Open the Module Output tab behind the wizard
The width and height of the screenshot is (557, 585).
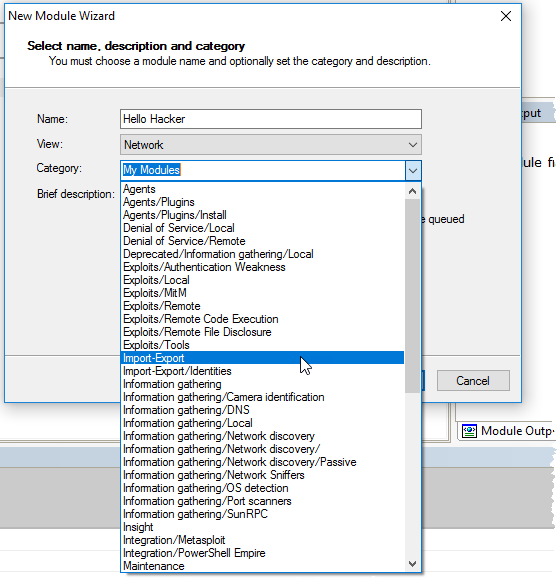tap(507, 431)
